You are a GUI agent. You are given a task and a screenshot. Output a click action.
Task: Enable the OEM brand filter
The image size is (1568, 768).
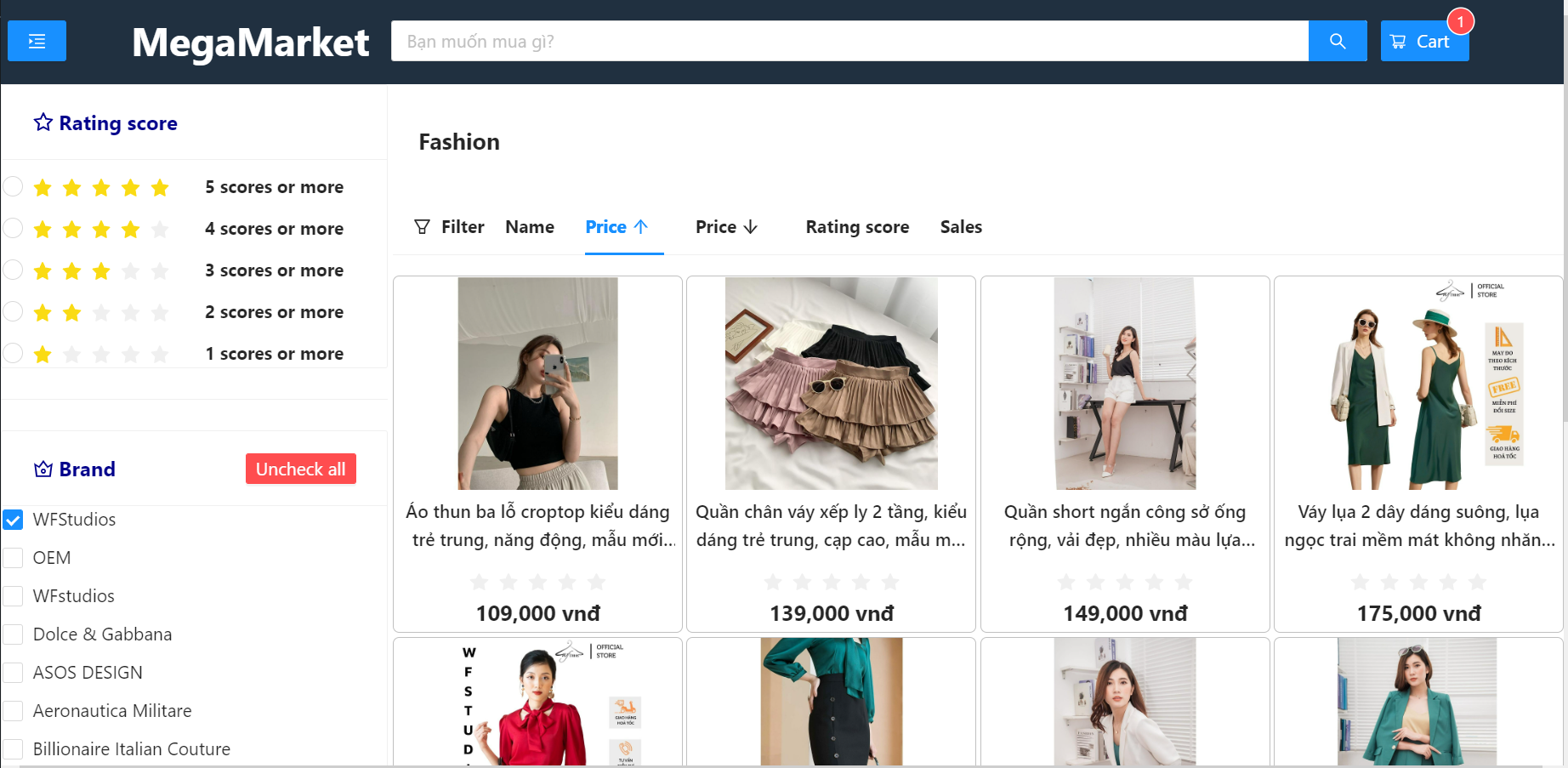[x=13, y=558]
